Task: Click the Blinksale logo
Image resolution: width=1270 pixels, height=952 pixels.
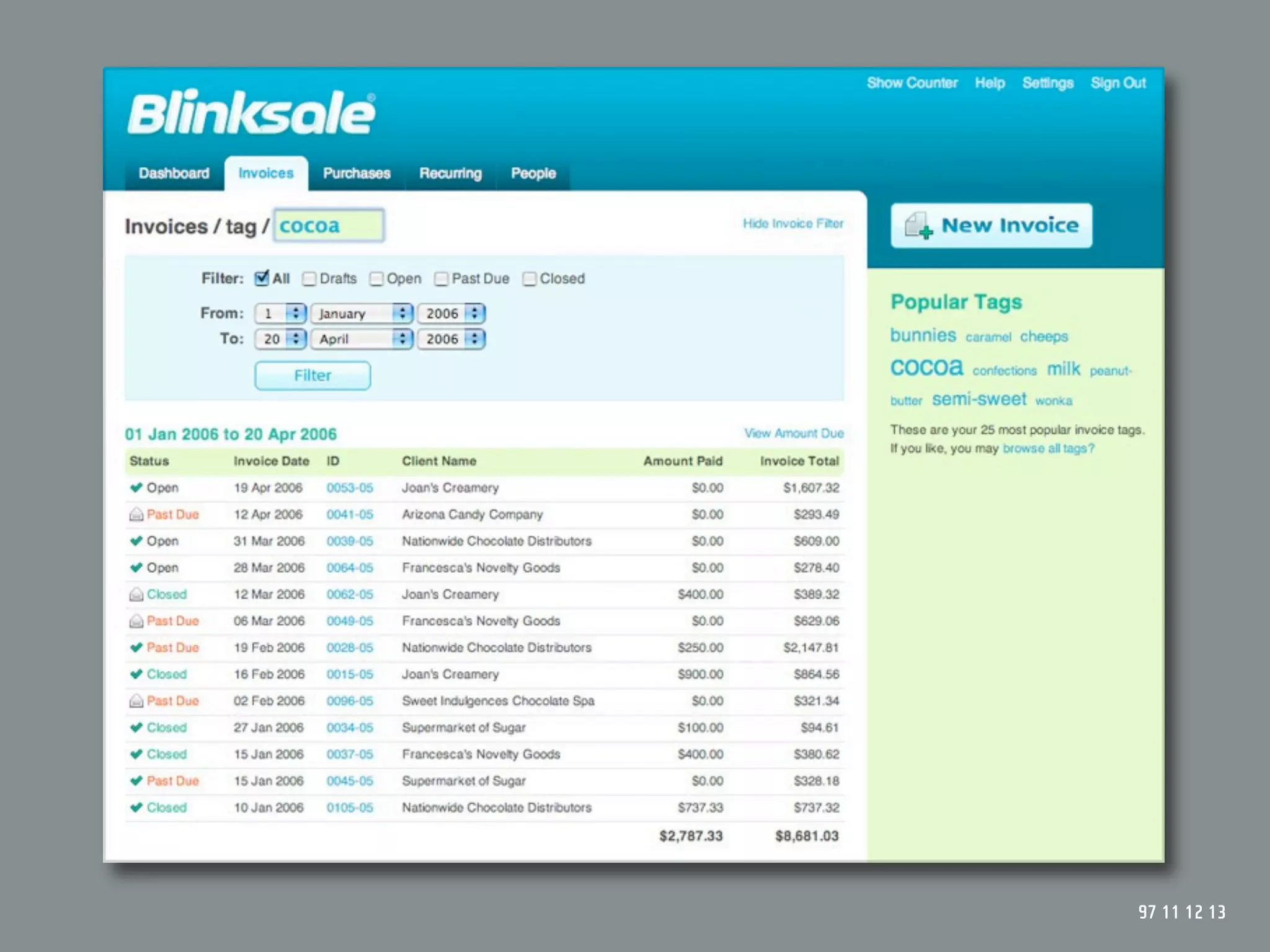Action: pyautogui.click(x=251, y=113)
